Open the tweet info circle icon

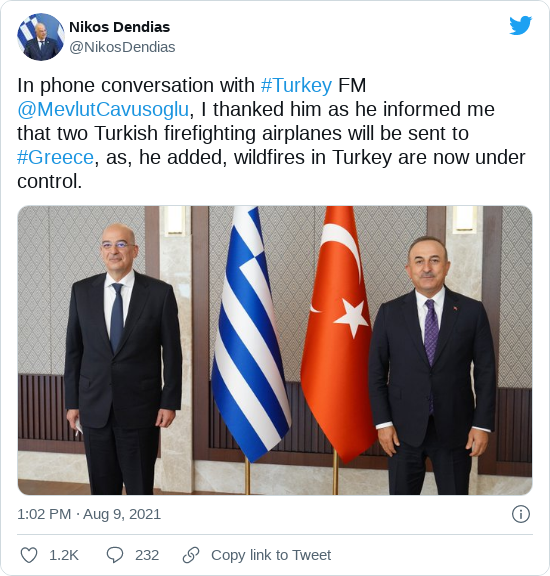[x=521, y=514]
